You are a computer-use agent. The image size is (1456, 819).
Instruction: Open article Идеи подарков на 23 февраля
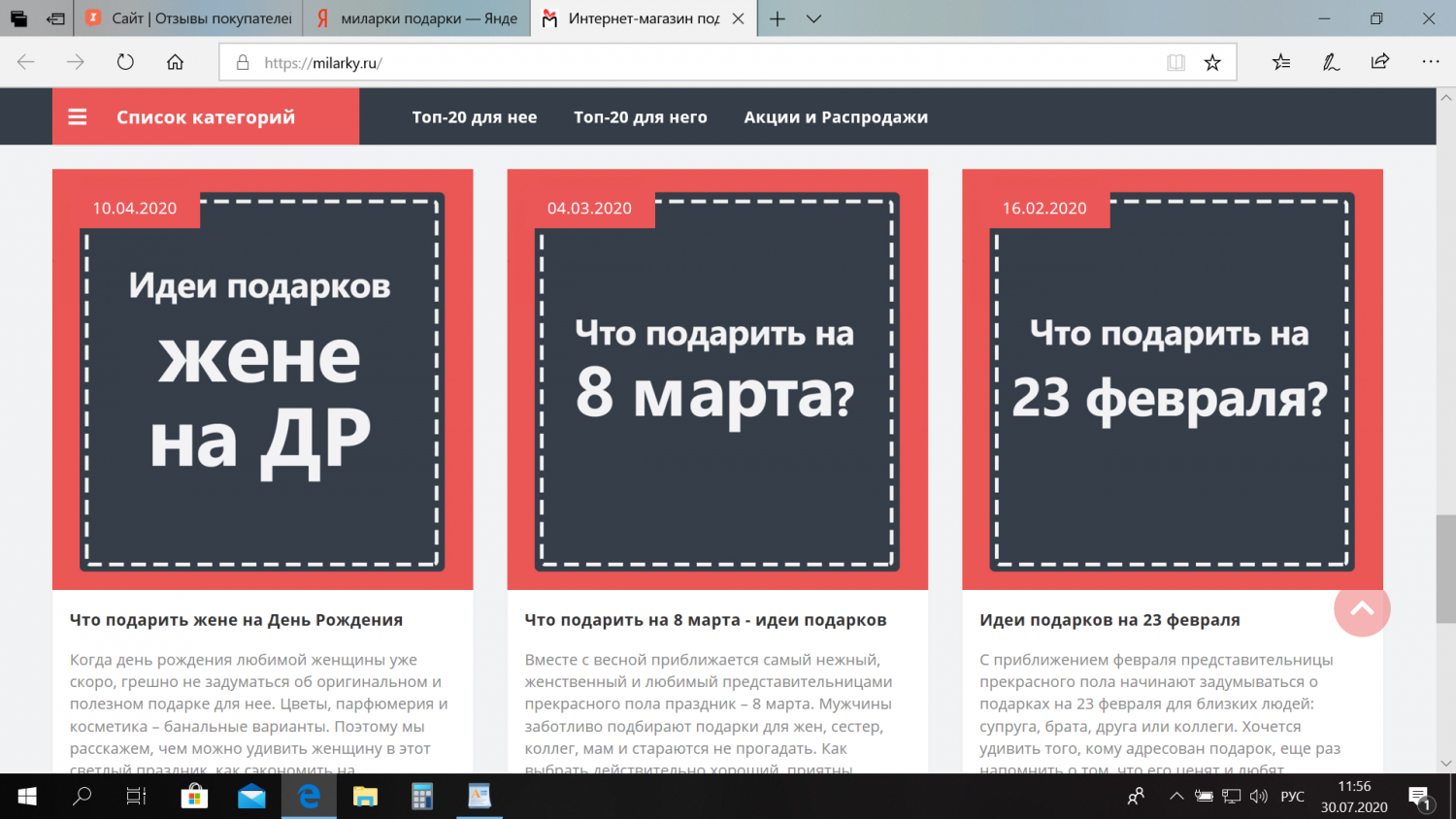(1109, 620)
